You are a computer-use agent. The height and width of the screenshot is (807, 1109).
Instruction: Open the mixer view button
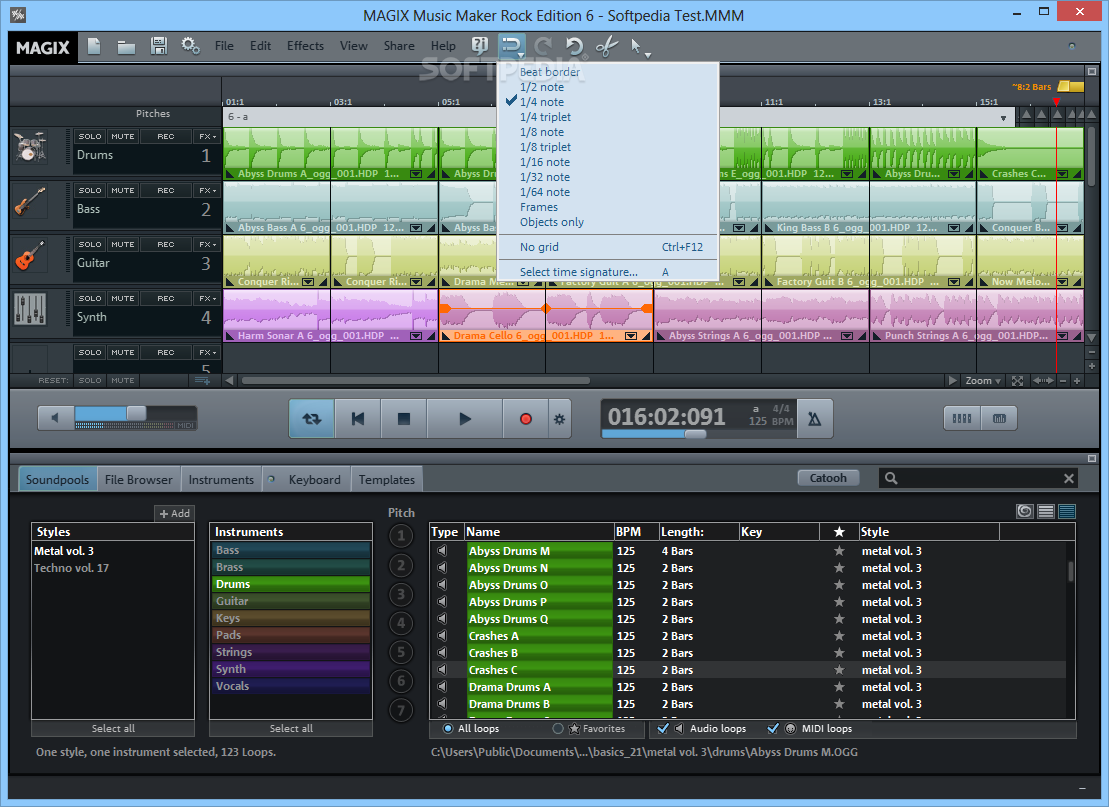[962, 418]
